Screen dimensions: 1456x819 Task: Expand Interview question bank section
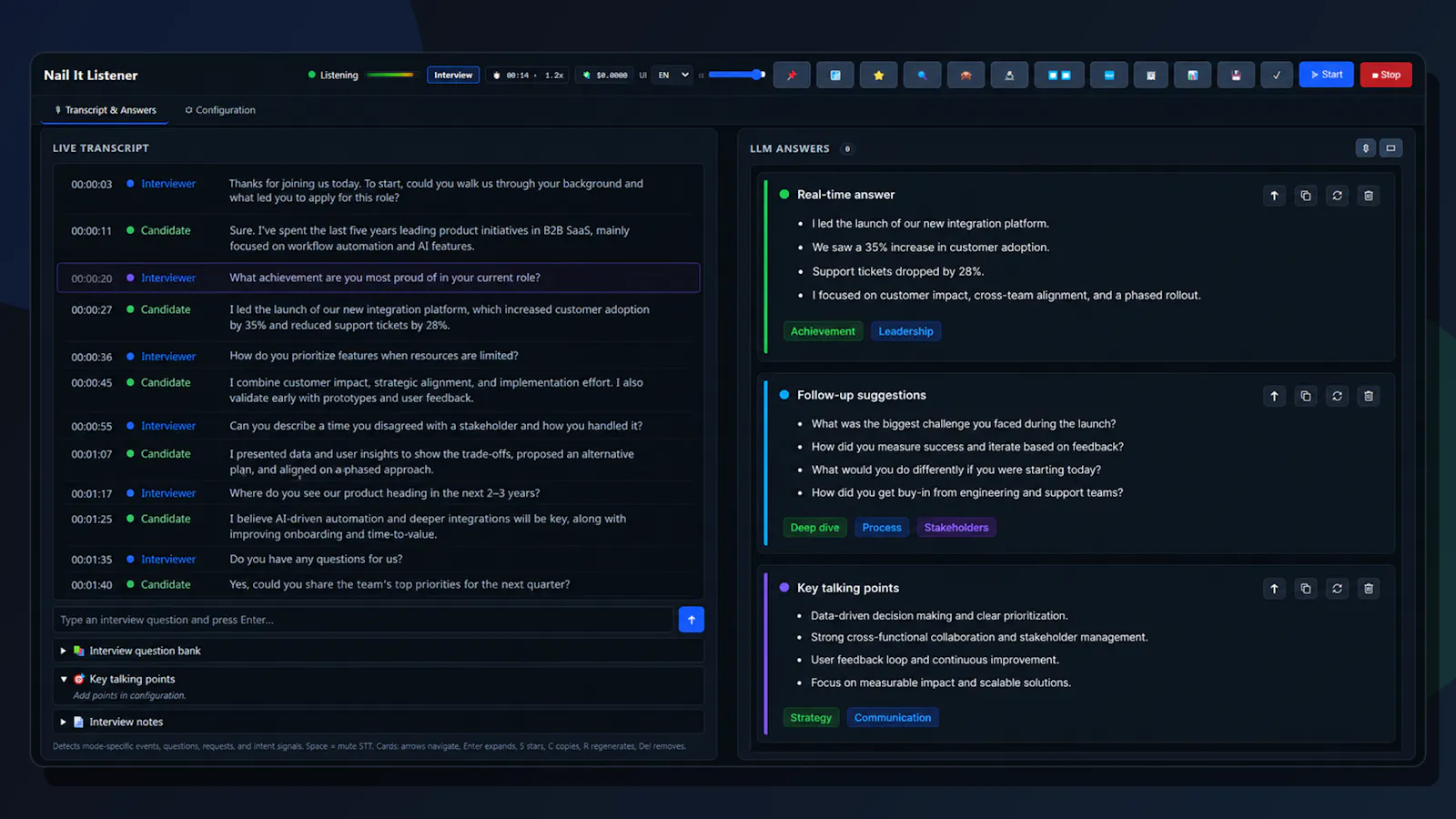point(378,651)
